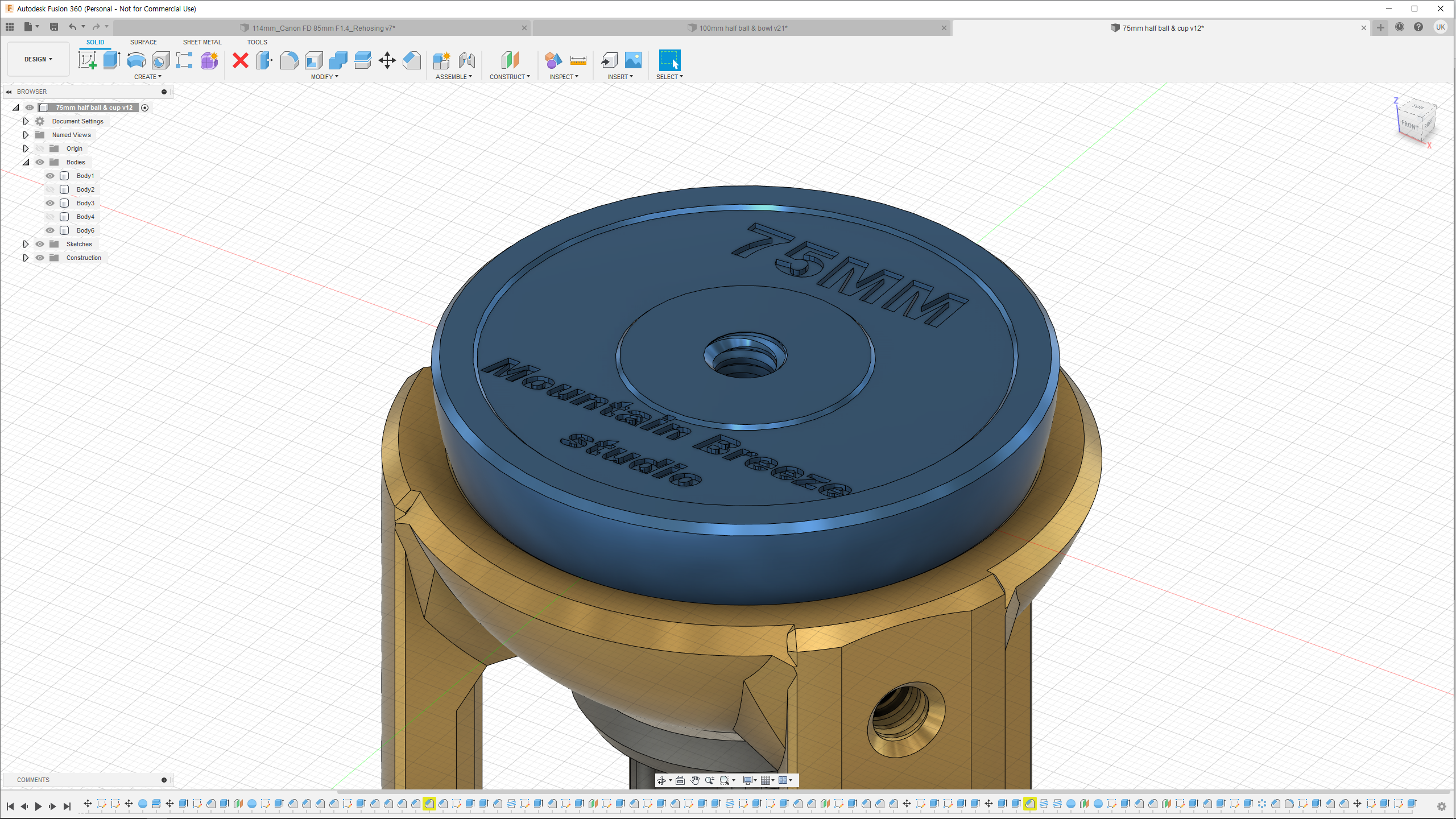Show Body2 by toggling its eye
Screen dimensions: 1456x819
click(x=50, y=189)
